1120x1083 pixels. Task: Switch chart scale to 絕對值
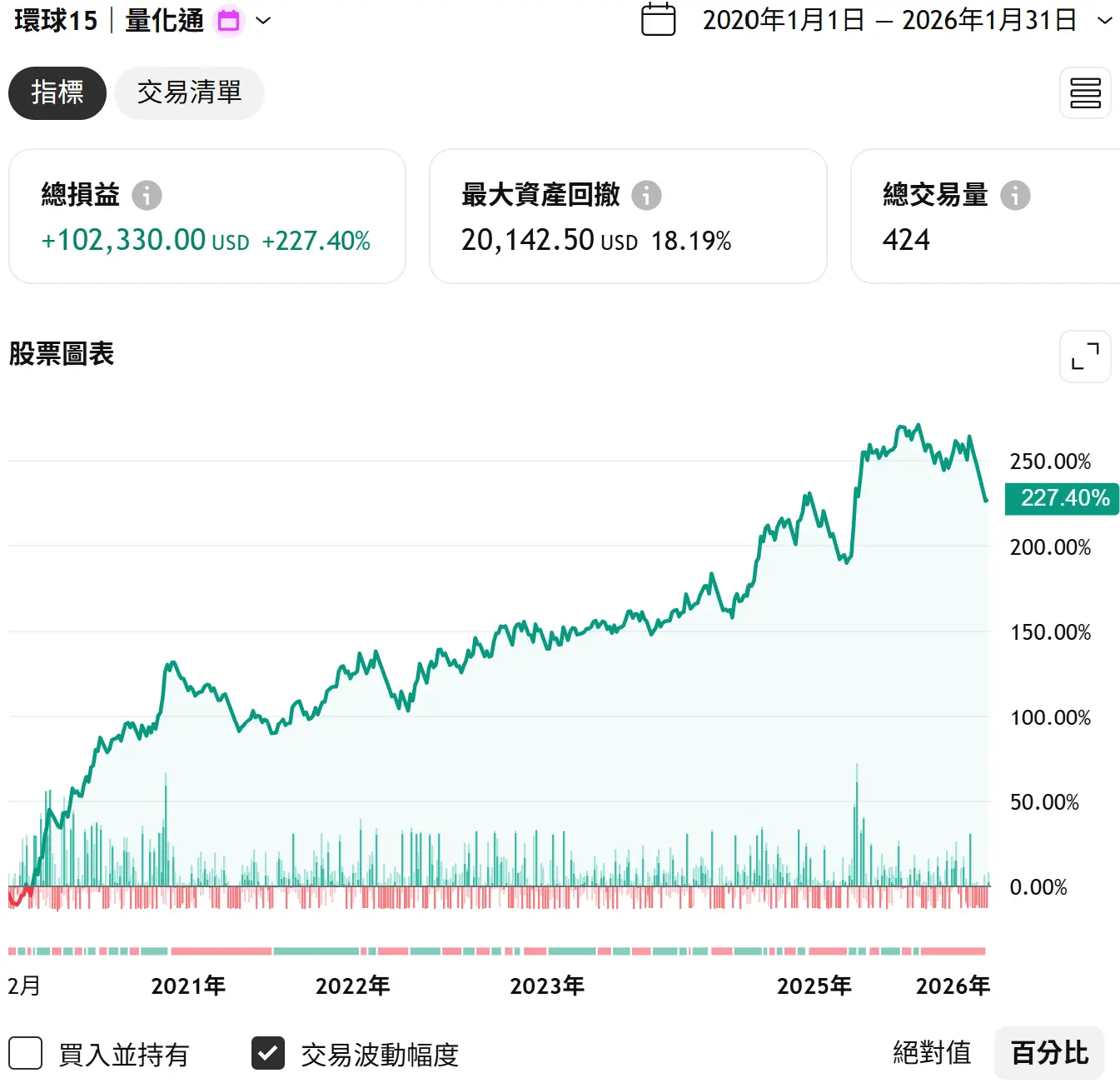click(x=931, y=1053)
